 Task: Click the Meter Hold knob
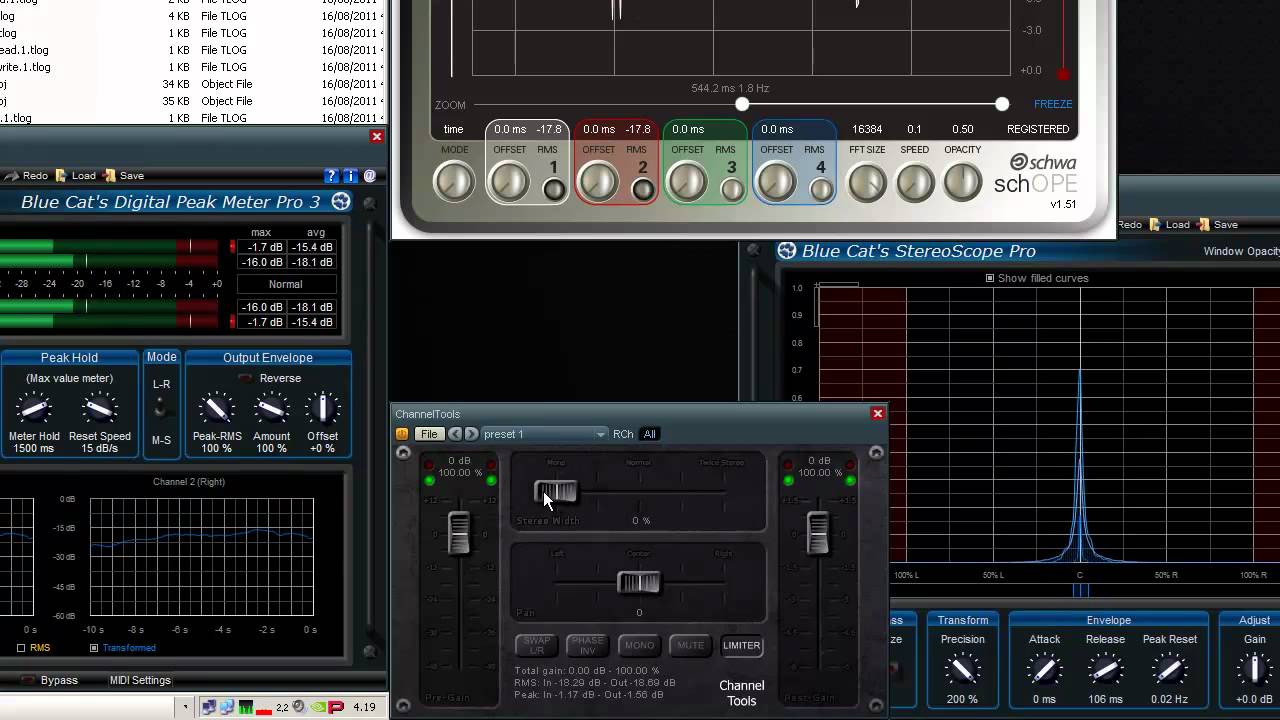click(34, 408)
